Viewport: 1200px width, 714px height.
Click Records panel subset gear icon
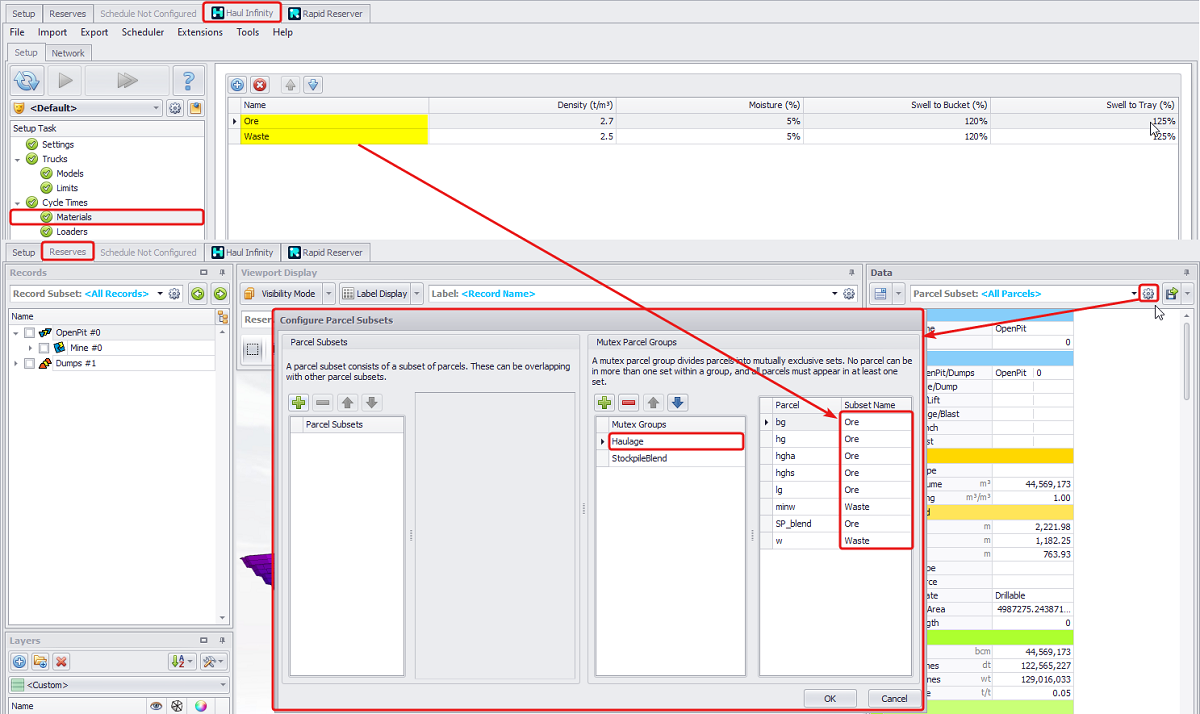[175, 294]
